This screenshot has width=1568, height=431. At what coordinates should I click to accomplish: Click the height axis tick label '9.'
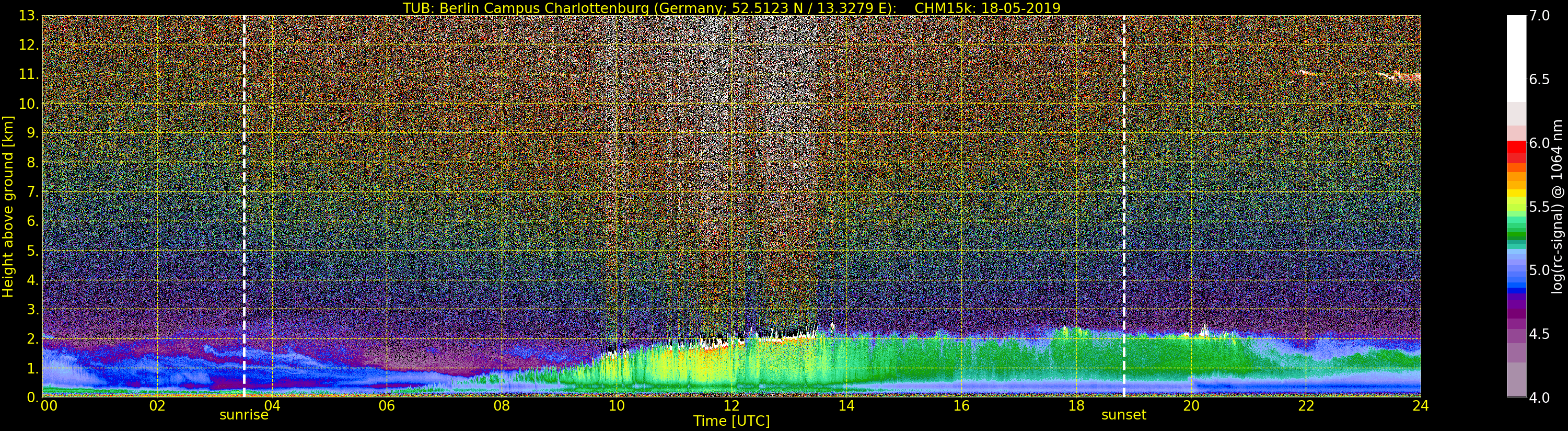32,133
